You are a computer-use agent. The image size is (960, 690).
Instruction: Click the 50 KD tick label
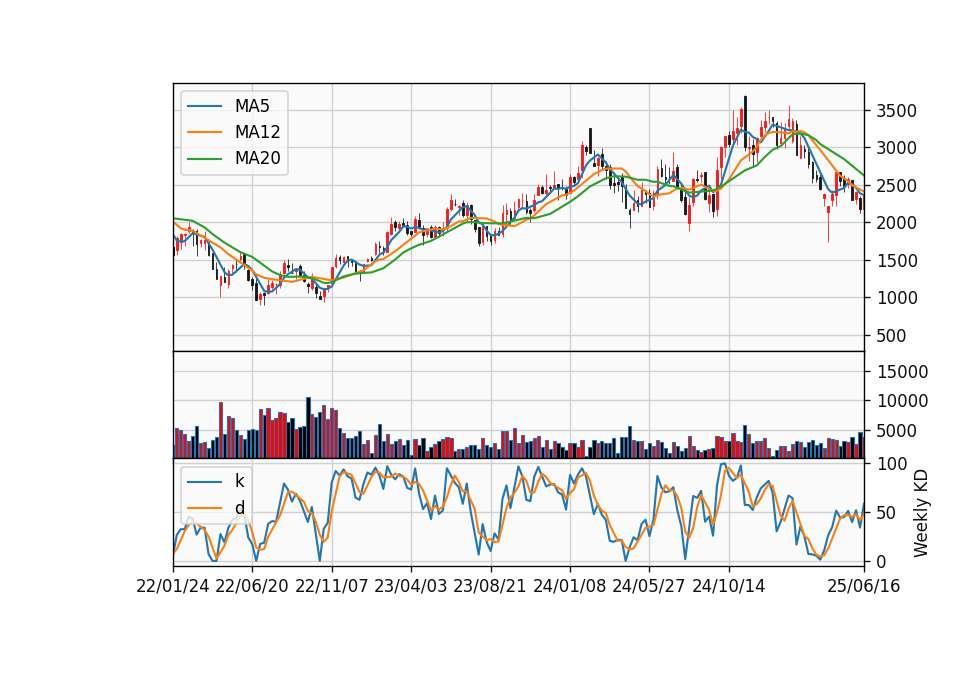(x=887, y=513)
